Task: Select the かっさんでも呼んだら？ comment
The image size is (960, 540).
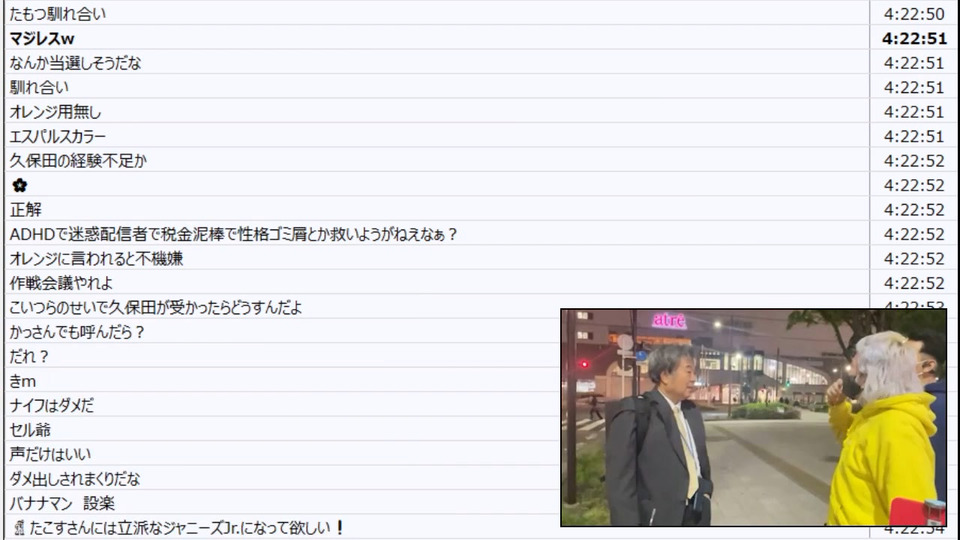Action: pyautogui.click(x=77, y=332)
